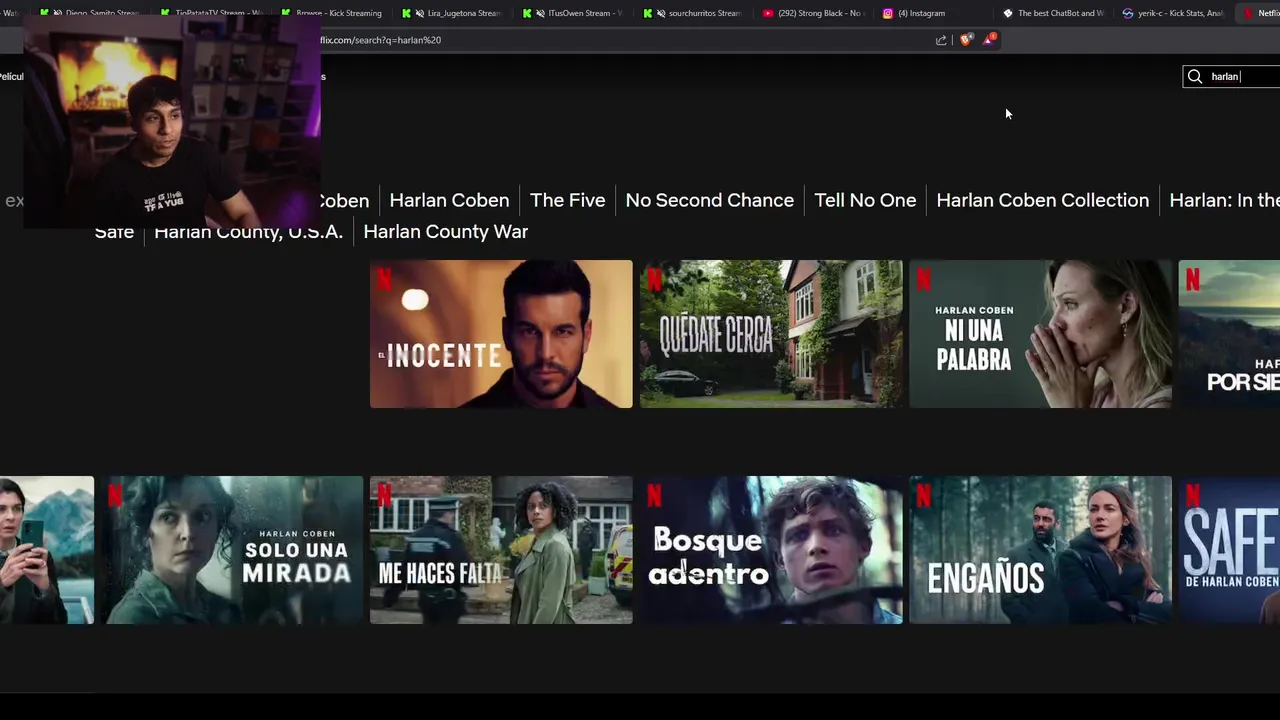
Task: Open the Quédate Cerca title card
Action: tap(771, 334)
